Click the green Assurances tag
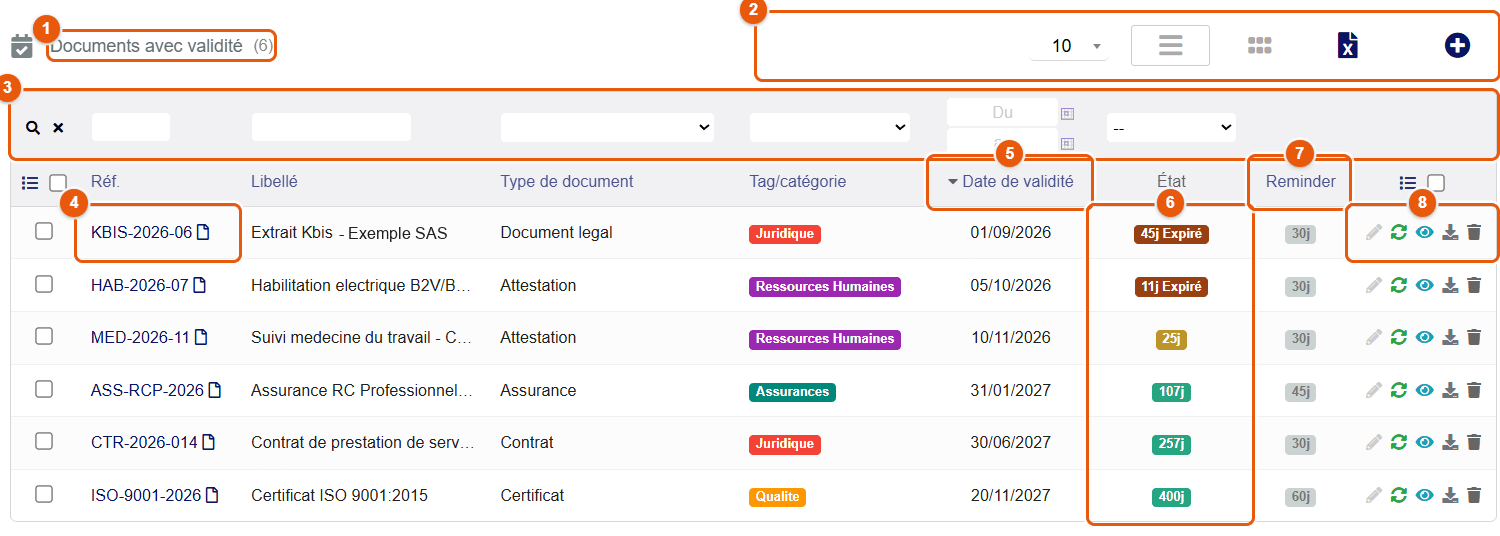Screen dimensions: 1500x536 [792, 391]
